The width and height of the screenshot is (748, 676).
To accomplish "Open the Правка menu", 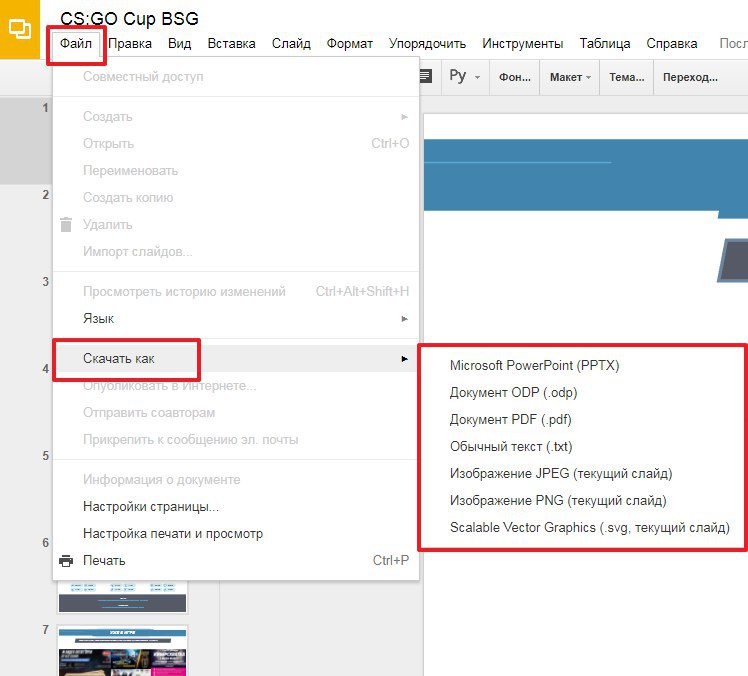I will click(130, 43).
